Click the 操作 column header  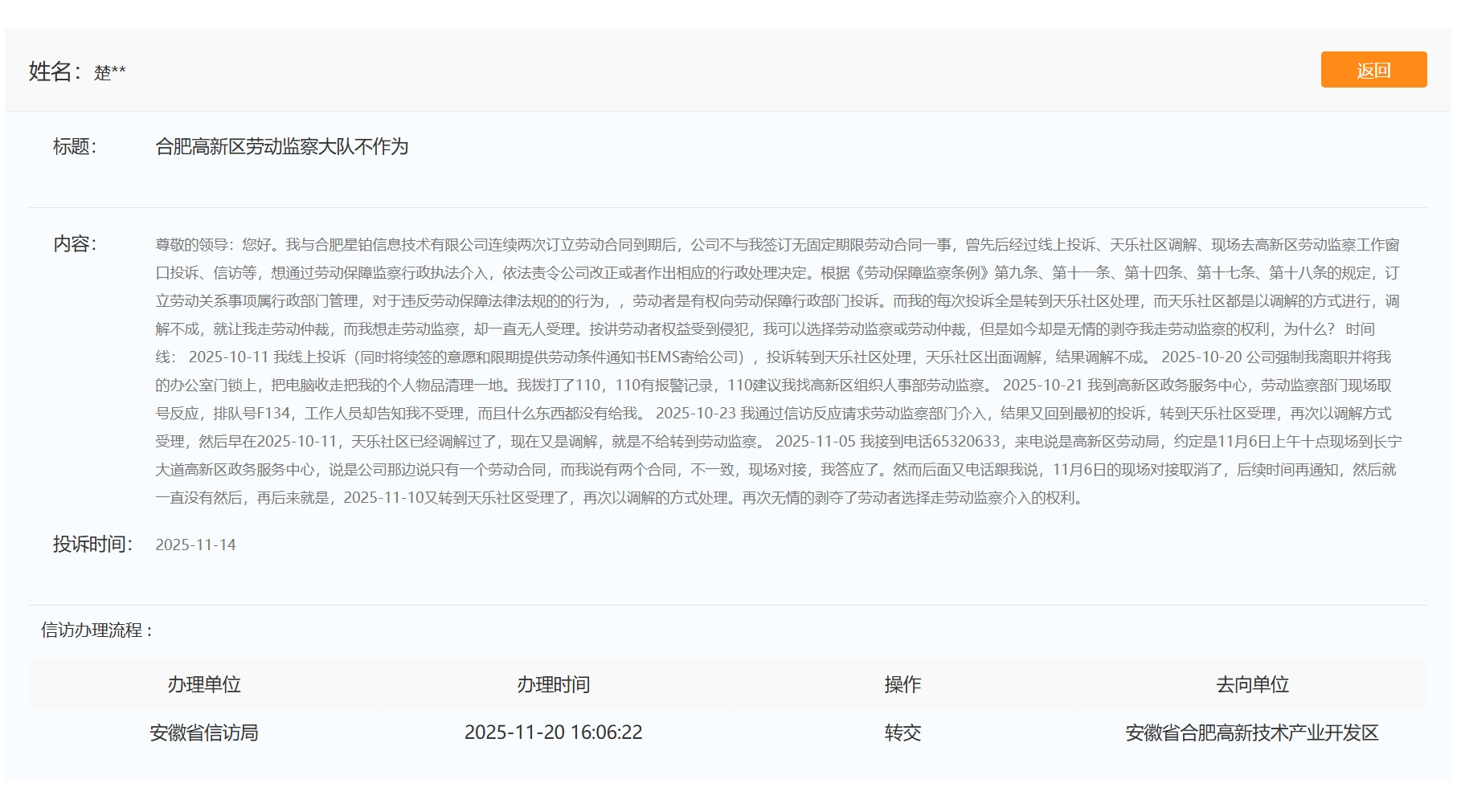click(x=902, y=685)
